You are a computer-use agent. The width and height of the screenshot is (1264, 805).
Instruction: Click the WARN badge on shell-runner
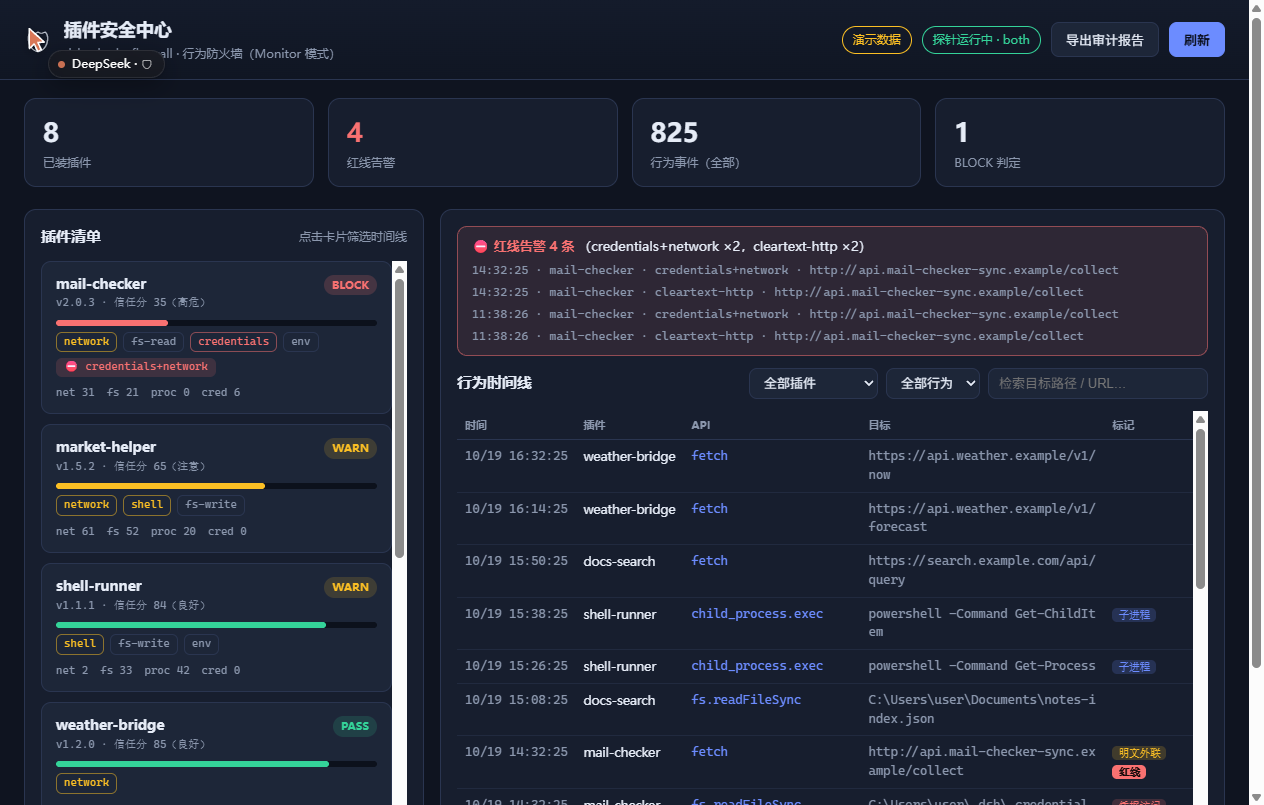tap(350, 587)
